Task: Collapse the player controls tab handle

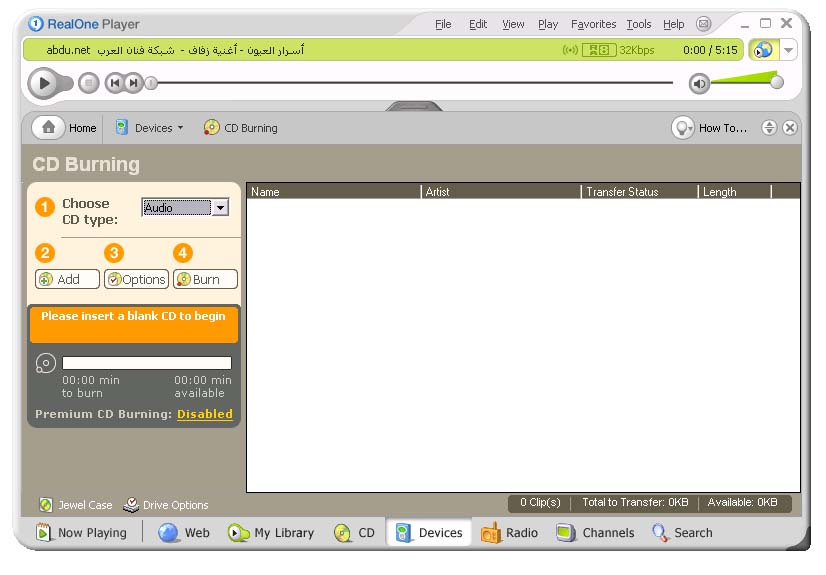Action: pyautogui.click(x=414, y=106)
